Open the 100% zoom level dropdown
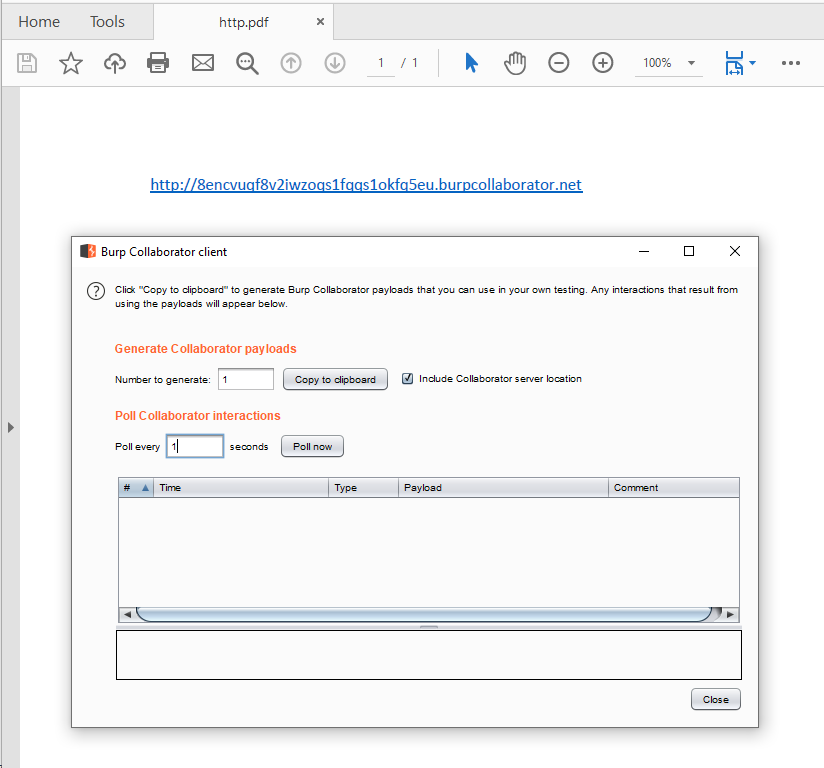The width and height of the screenshot is (824, 768). (x=691, y=63)
